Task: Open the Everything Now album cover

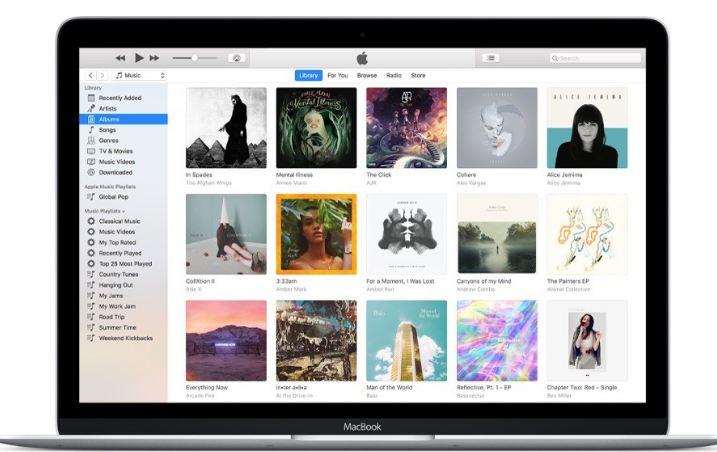Action: 226,340
